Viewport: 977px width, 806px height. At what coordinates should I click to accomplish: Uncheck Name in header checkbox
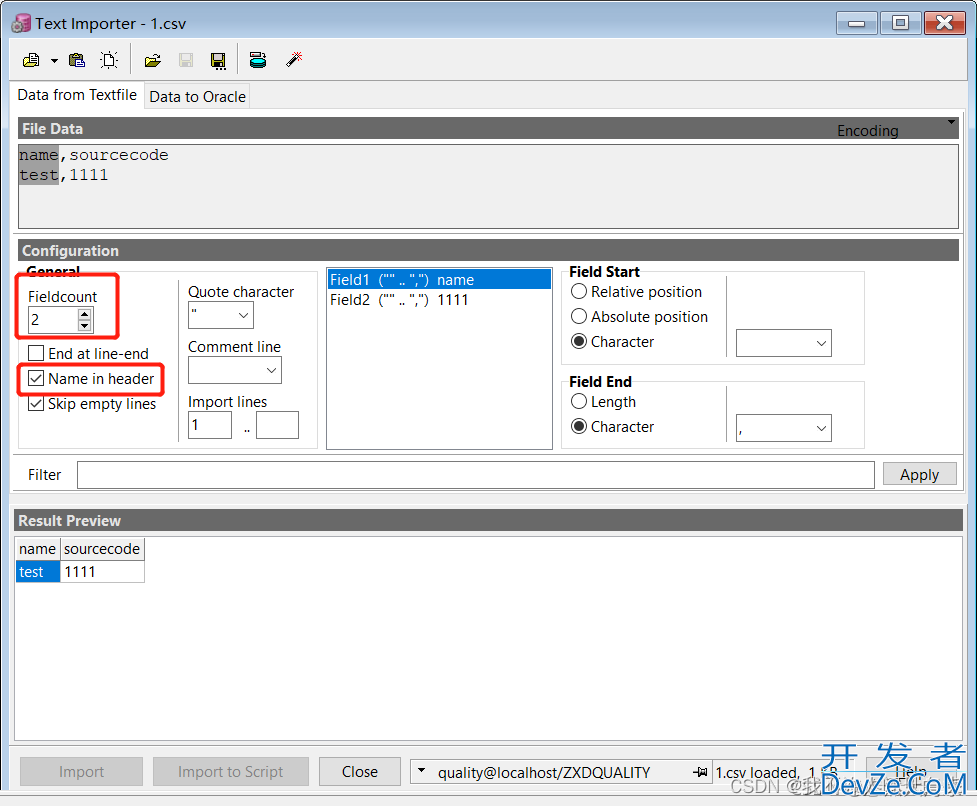pyautogui.click(x=36, y=378)
